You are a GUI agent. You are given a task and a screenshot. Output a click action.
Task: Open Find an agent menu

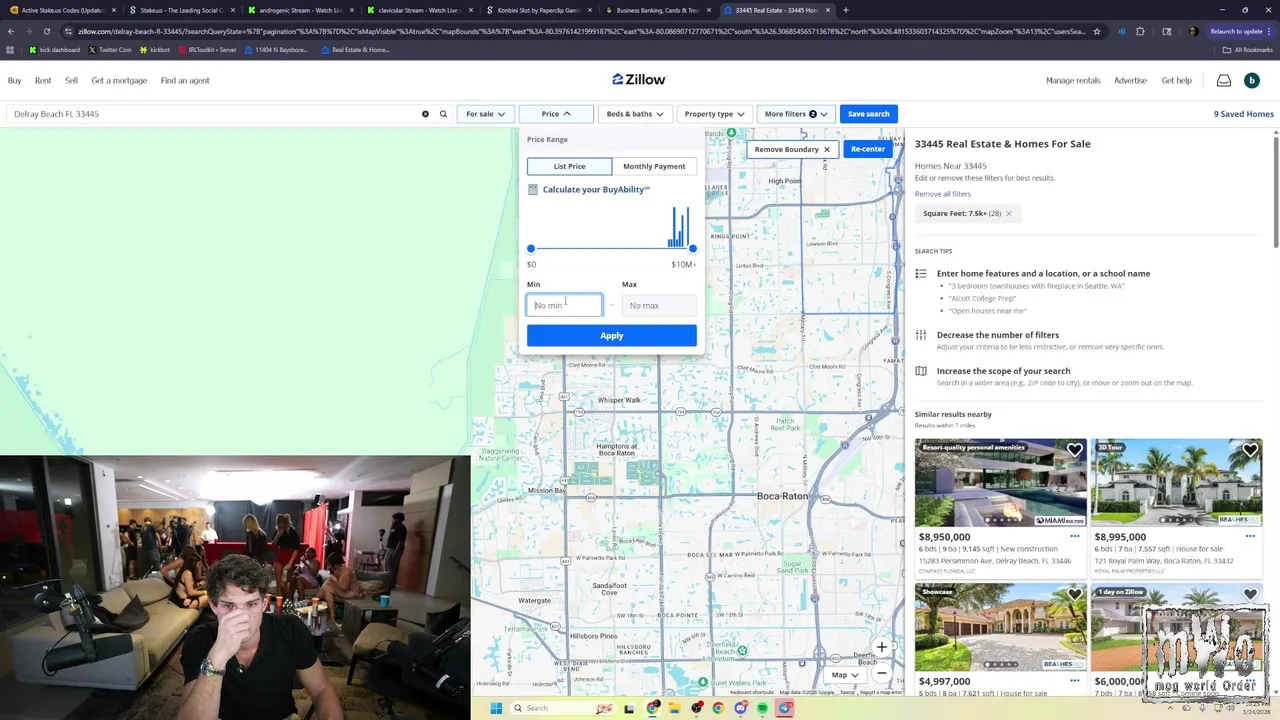click(x=185, y=80)
